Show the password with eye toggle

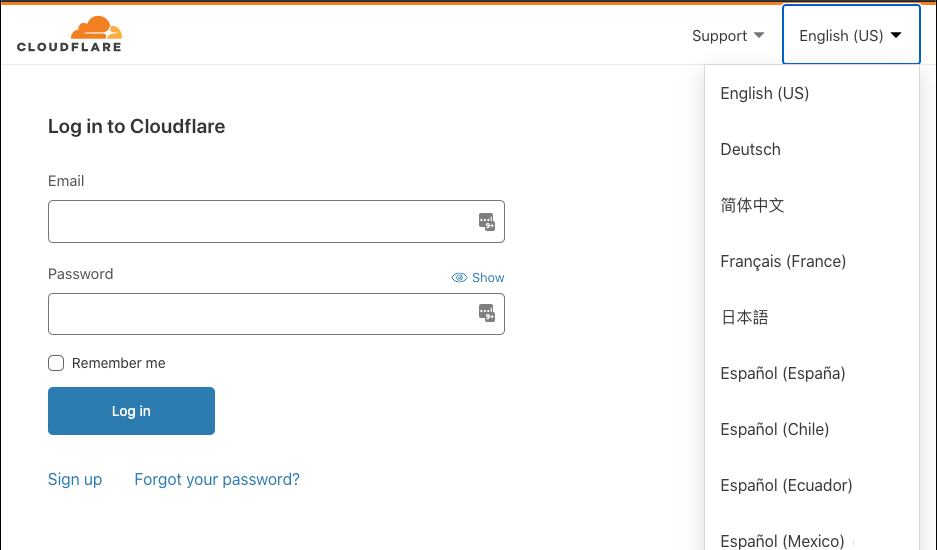[x=478, y=278]
